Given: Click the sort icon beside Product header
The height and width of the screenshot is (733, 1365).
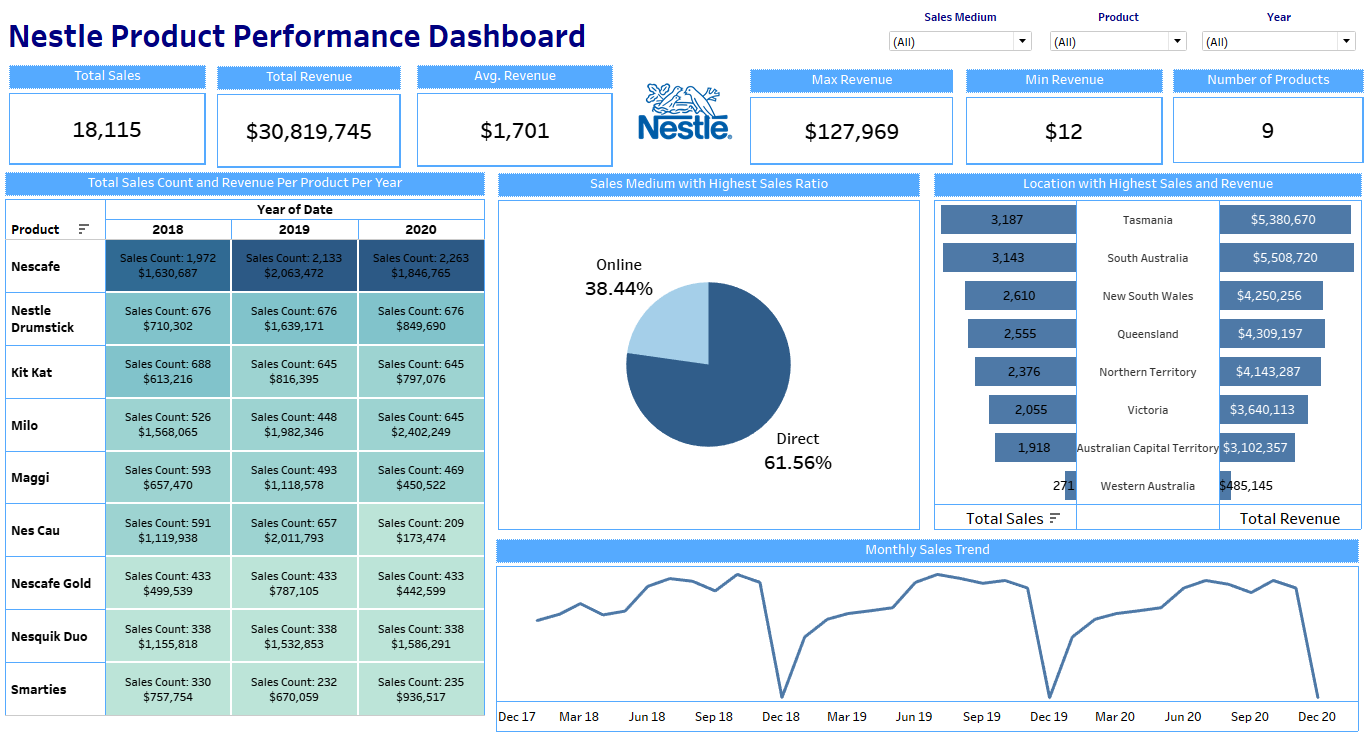Looking at the screenshot, I should click(x=83, y=230).
